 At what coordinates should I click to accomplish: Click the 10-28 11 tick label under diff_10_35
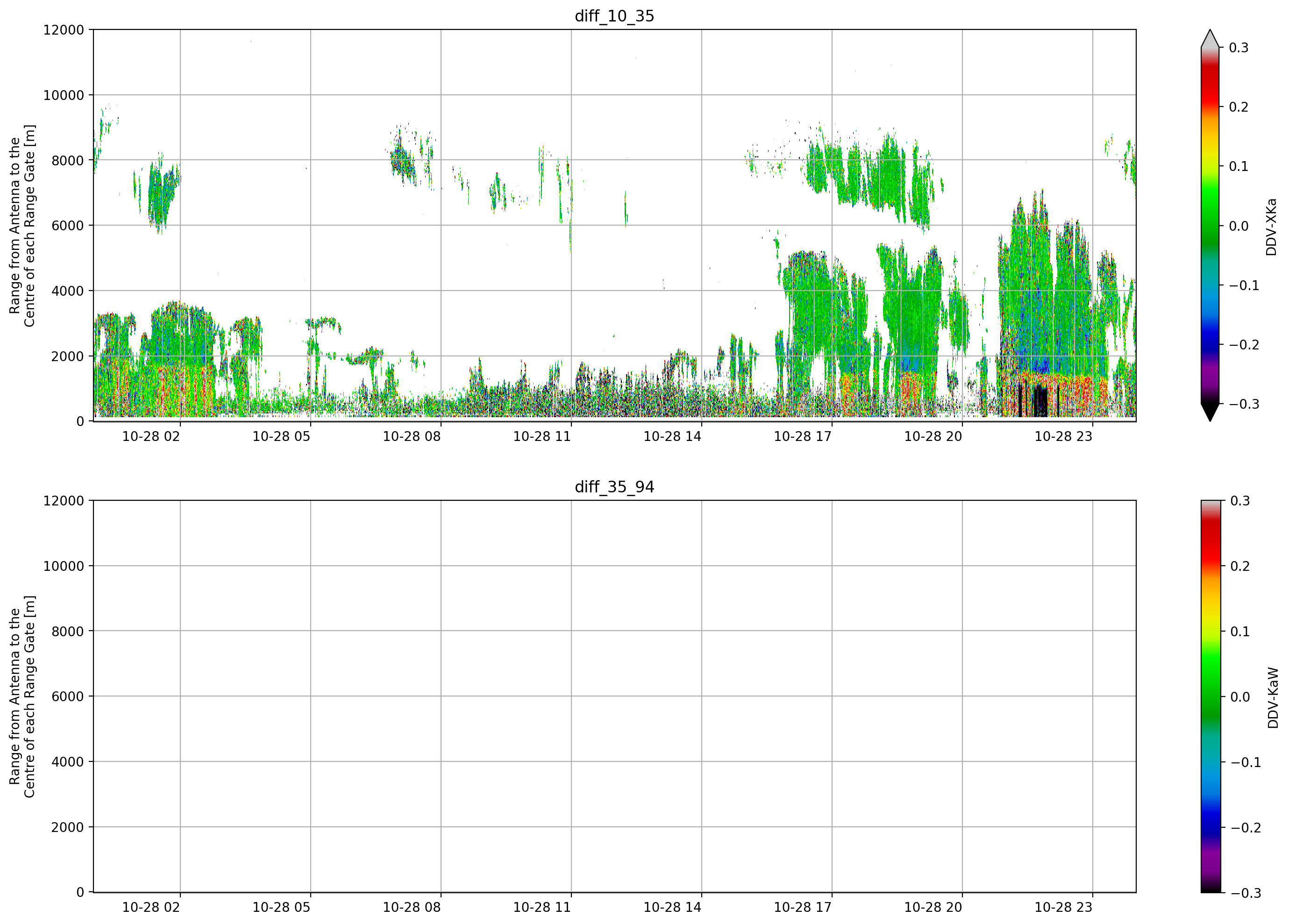click(x=542, y=436)
